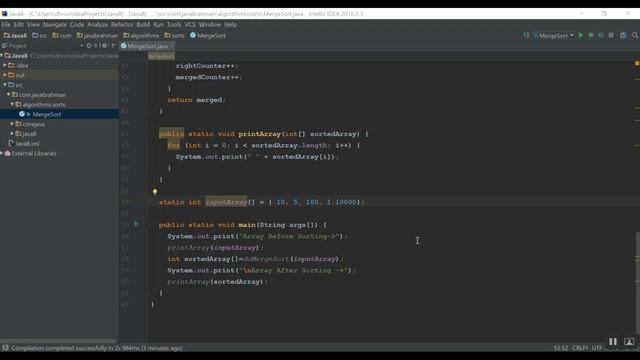The width and height of the screenshot is (640, 360).
Task: Expand the .idea folder node
Action: [5, 65]
